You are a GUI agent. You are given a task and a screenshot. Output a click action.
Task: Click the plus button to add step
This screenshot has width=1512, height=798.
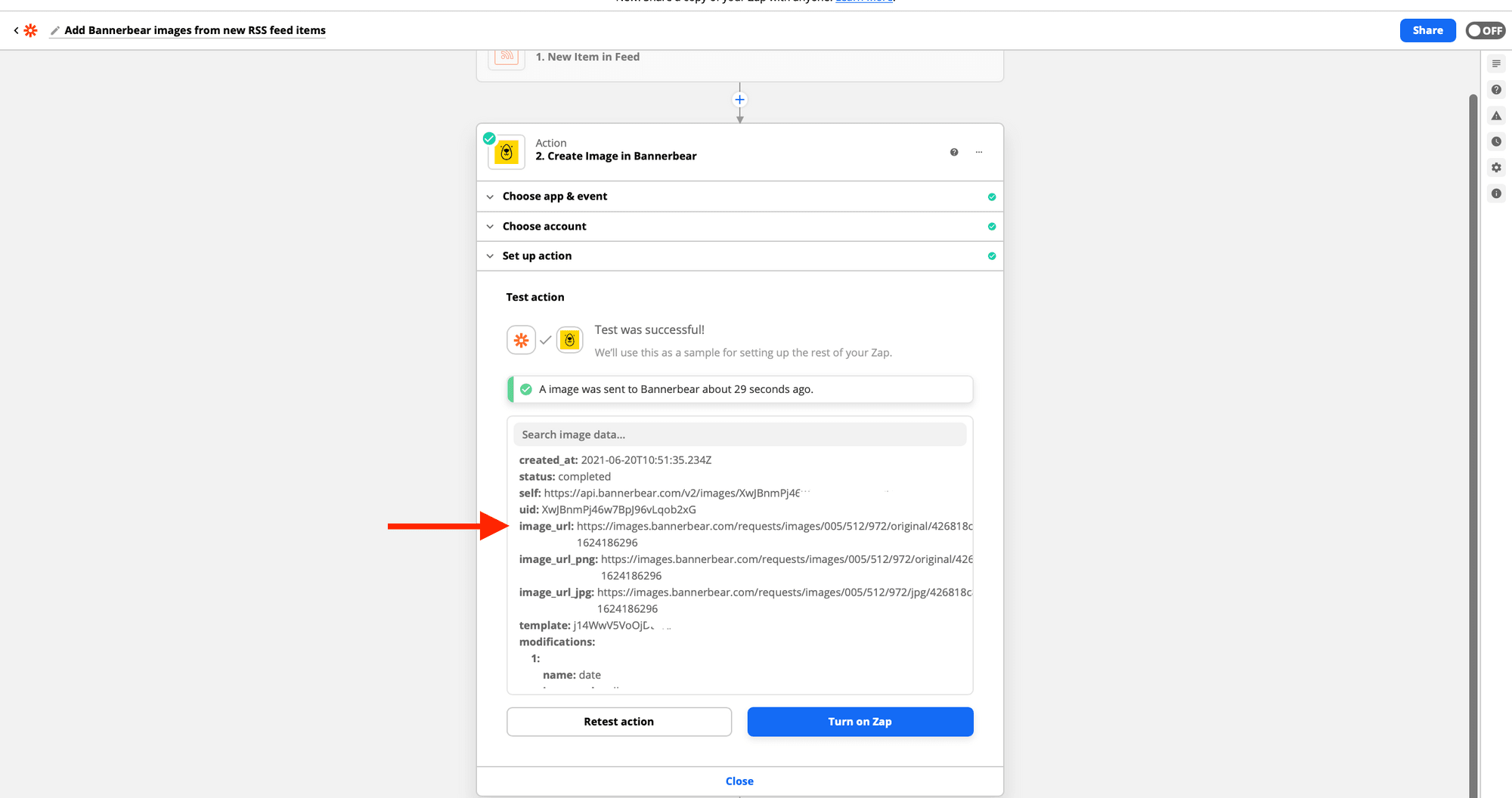point(739,100)
